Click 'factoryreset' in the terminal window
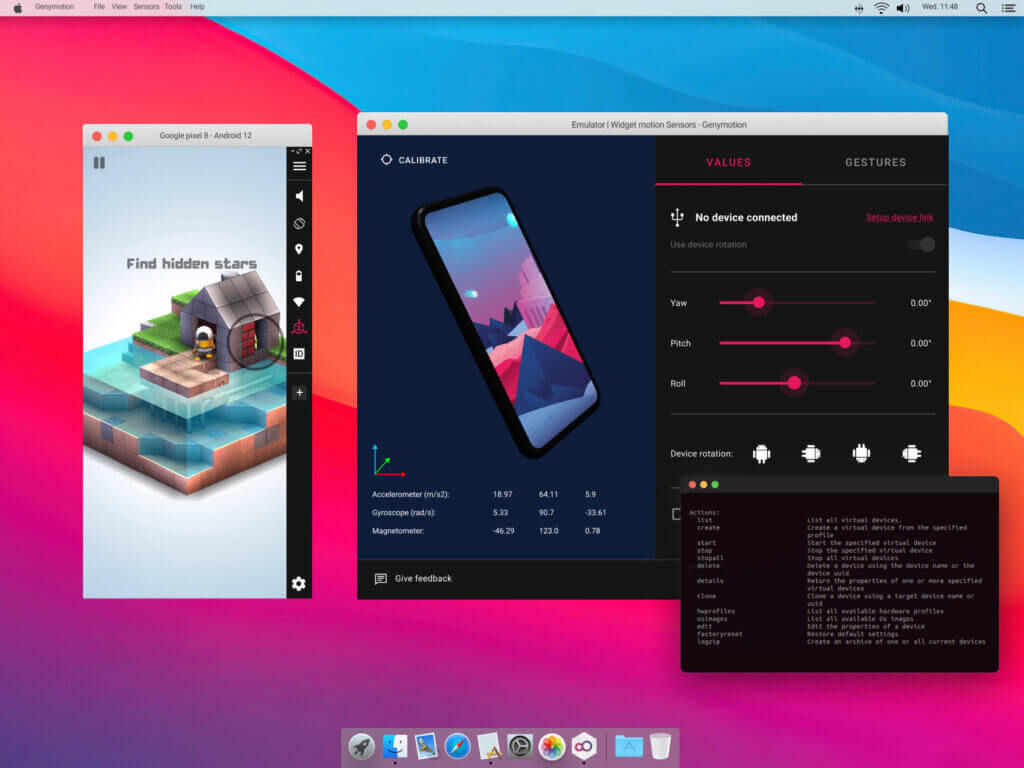The image size is (1024, 768). [719, 634]
